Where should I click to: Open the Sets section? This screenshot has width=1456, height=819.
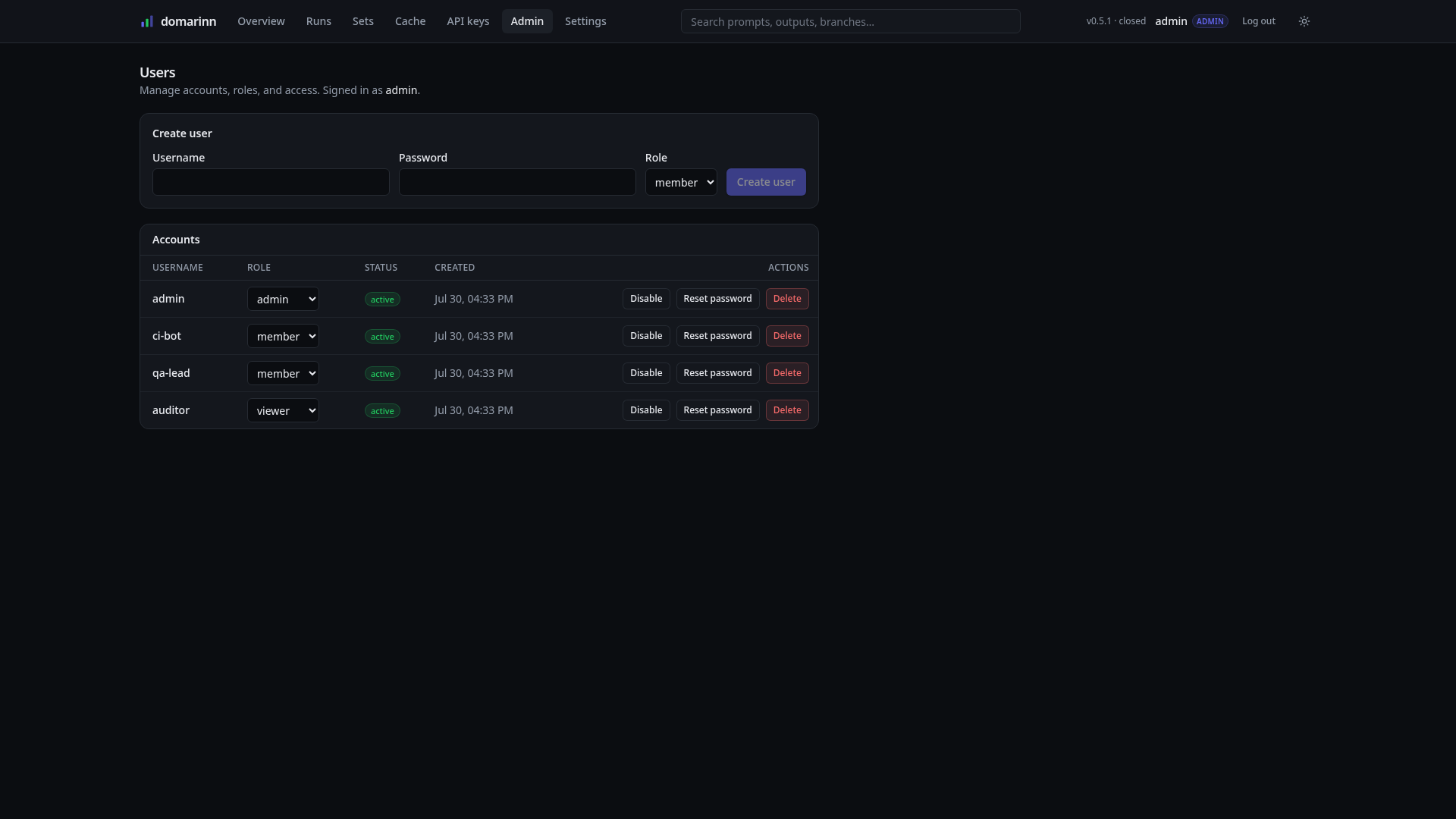tap(363, 21)
